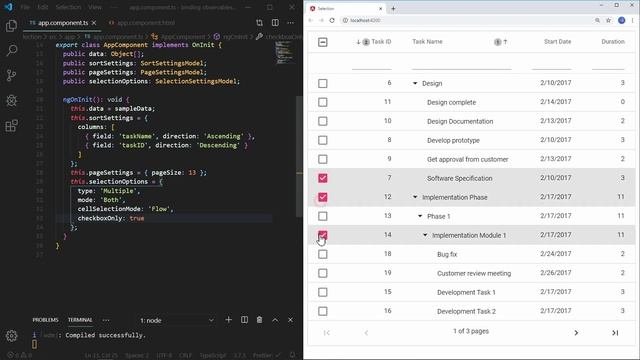
Task: Bookmark this page with star icon
Action: click(609, 20)
